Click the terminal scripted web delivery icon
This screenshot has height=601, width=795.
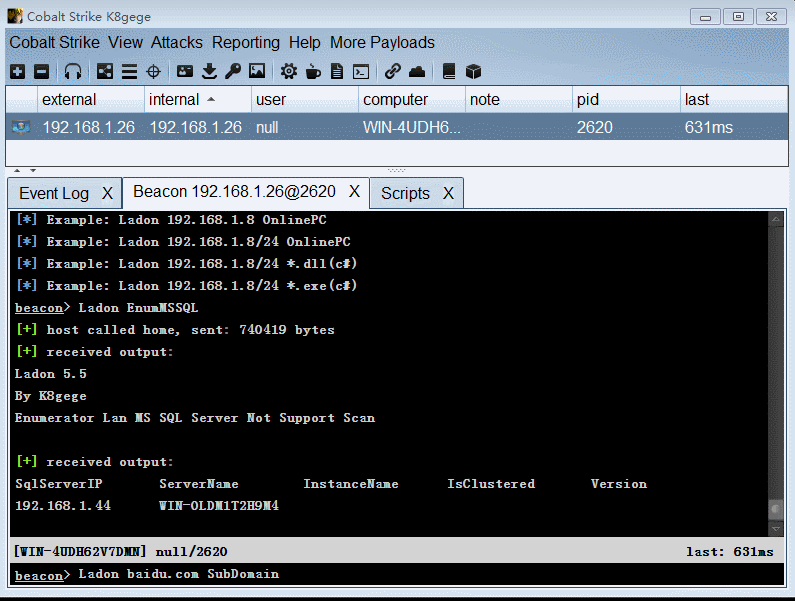click(x=361, y=72)
